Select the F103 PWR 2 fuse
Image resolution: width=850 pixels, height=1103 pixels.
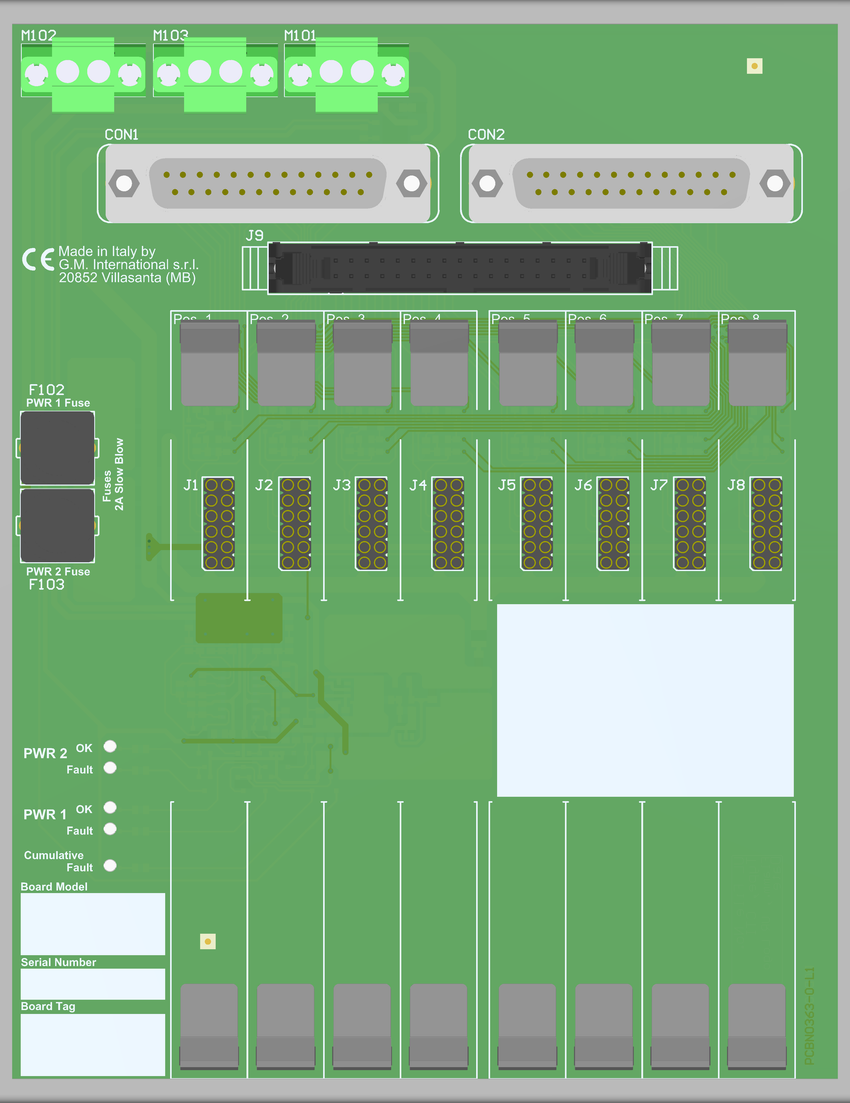tap(57, 526)
